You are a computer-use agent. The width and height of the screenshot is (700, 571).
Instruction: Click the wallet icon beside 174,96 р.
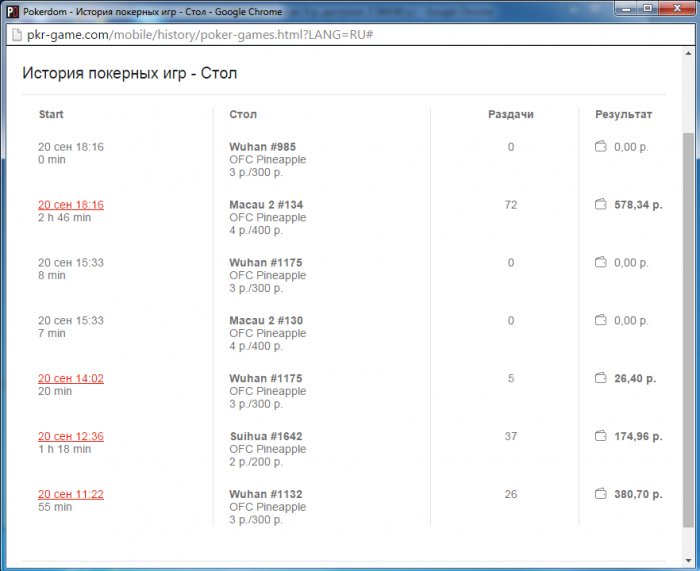coord(600,436)
